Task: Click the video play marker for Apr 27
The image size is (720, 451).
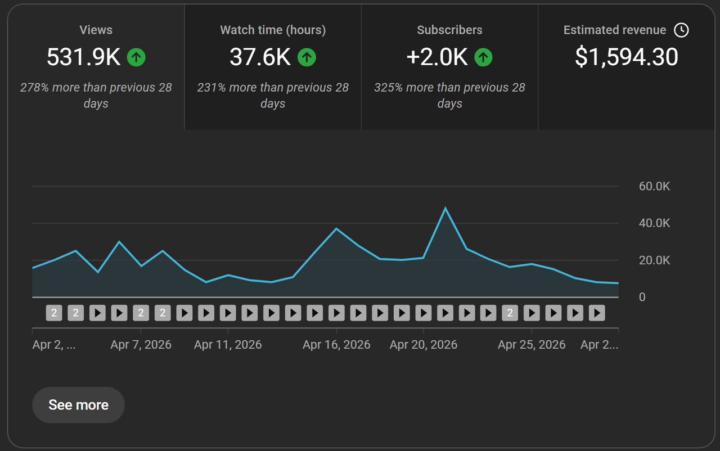Action: tap(575, 313)
